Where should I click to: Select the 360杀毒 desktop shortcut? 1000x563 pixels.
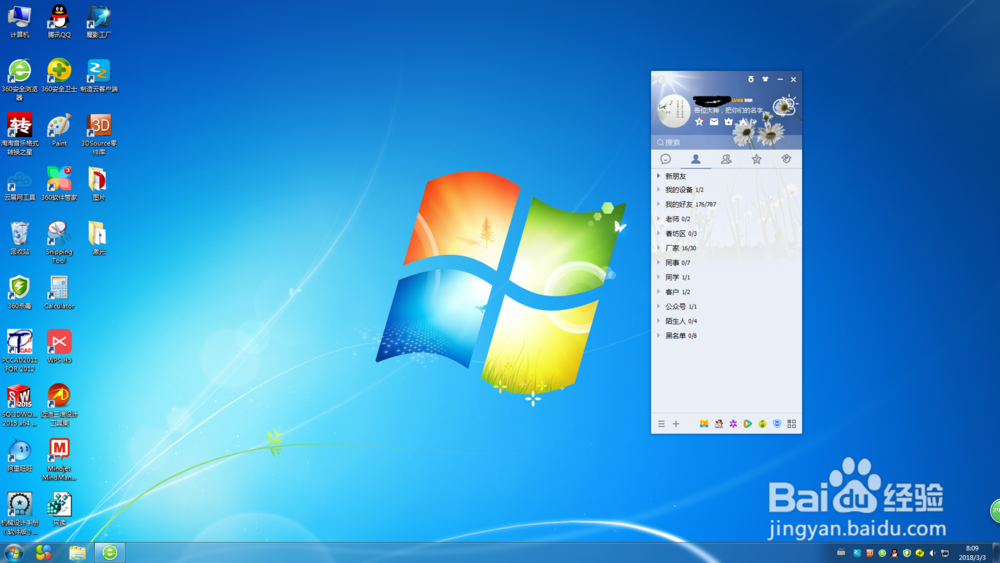coord(20,293)
